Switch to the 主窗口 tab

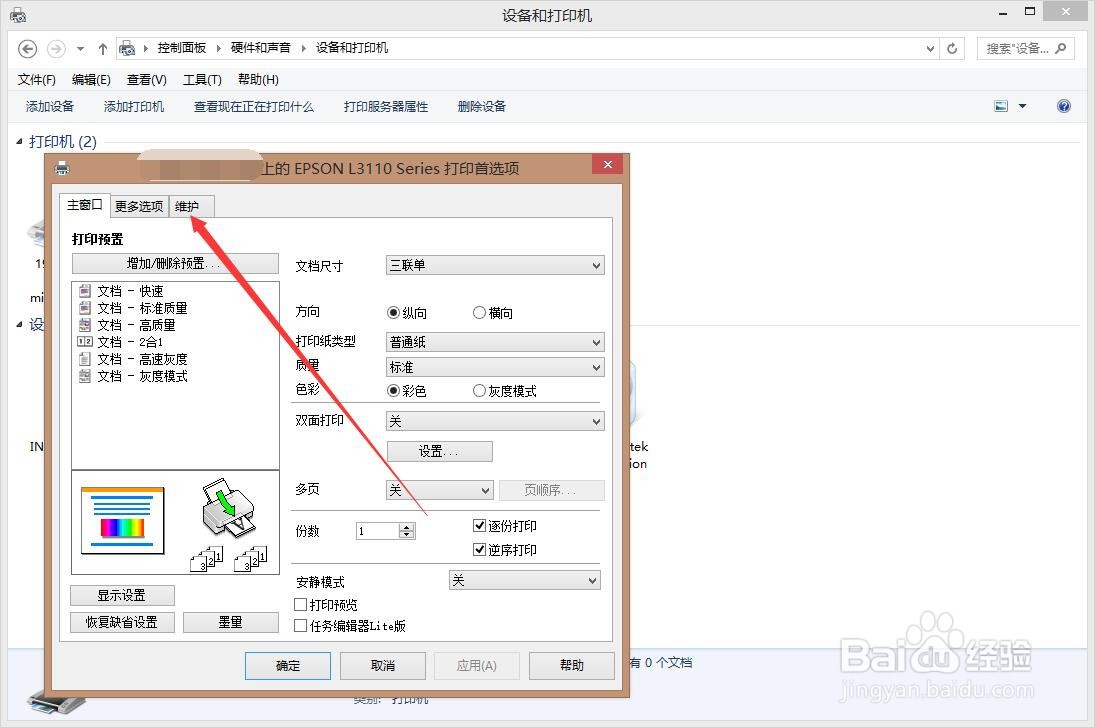(84, 205)
